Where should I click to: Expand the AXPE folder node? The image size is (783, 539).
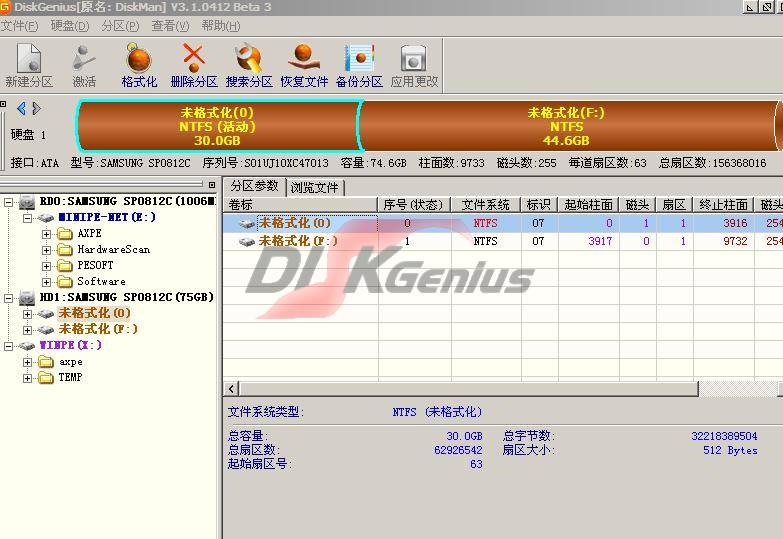point(46,234)
